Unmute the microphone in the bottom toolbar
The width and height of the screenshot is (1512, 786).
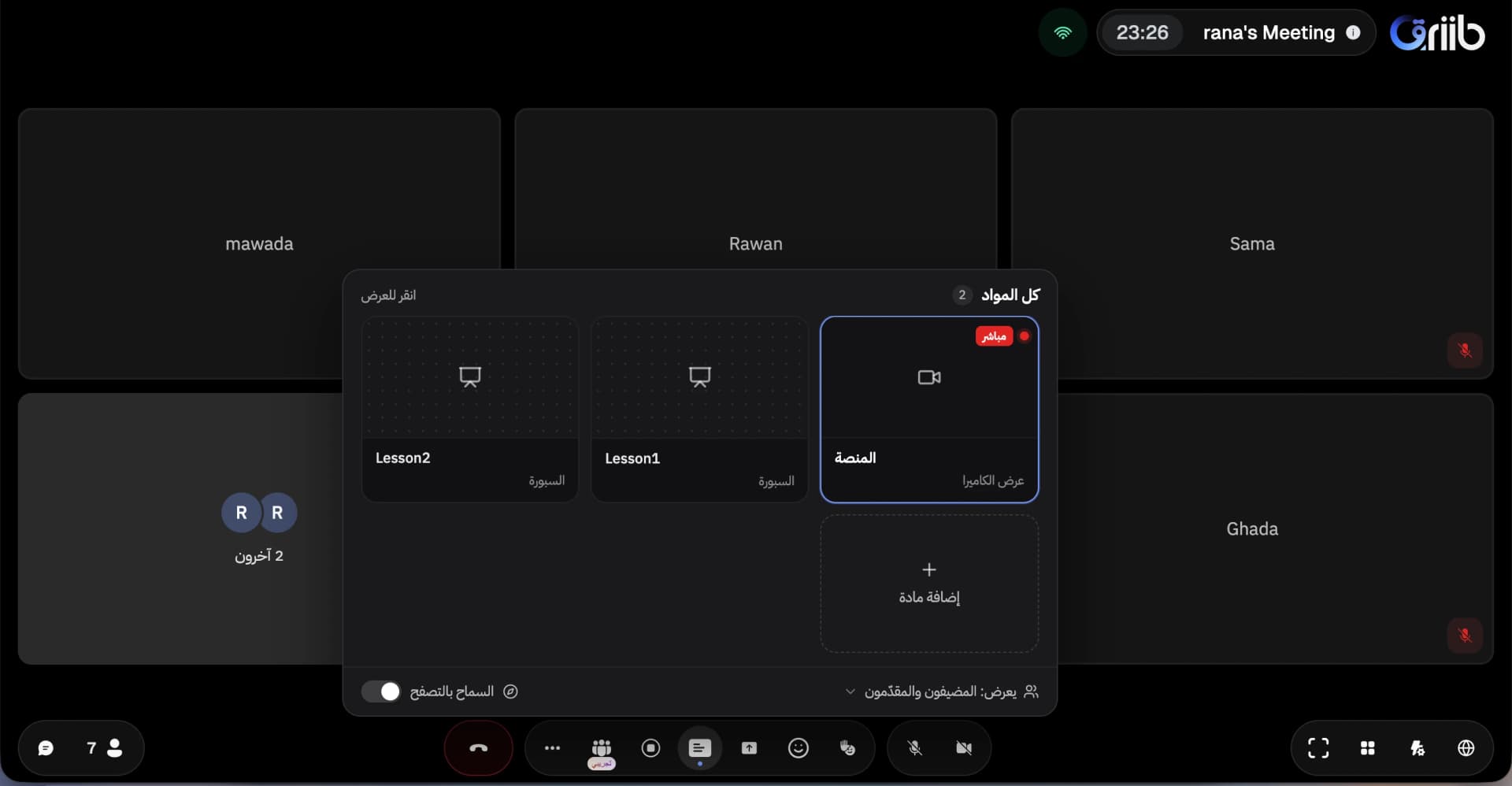(x=914, y=747)
